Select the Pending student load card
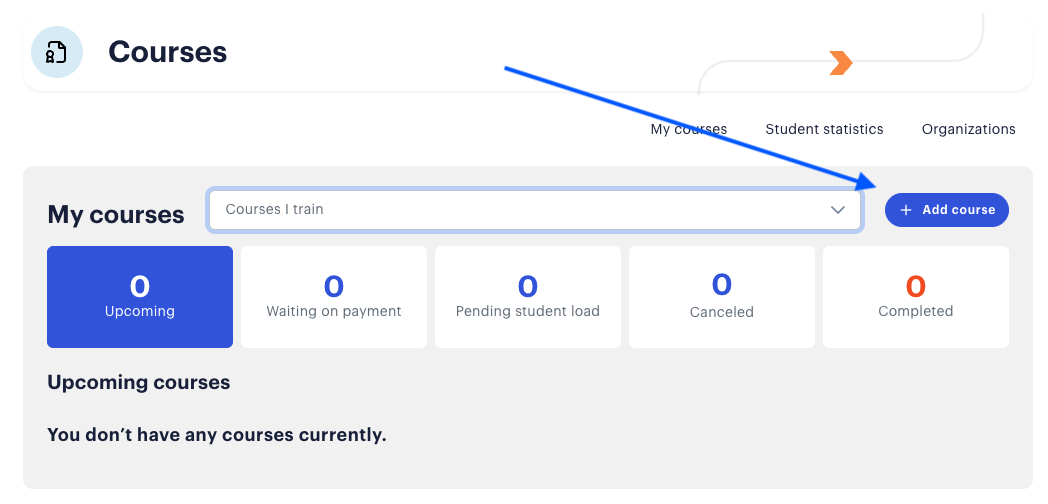 (527, 297)
